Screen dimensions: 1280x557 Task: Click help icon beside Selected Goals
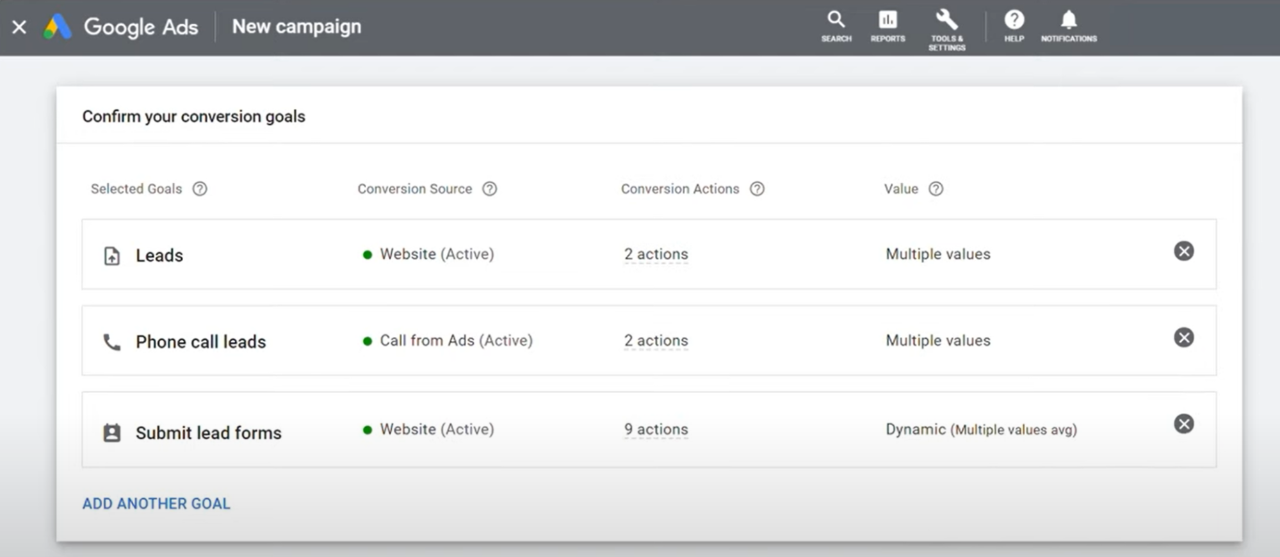click(x=200, y=189)
